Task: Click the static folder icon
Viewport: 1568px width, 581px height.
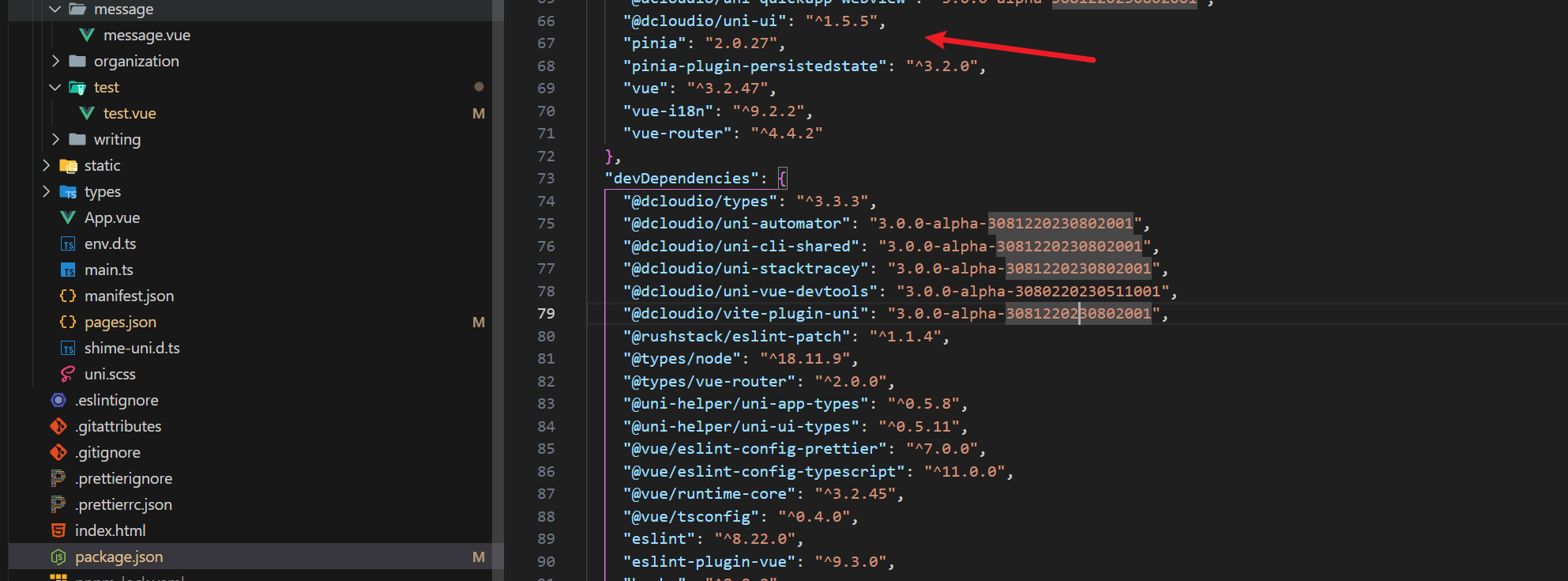Action: pos(68,165)
